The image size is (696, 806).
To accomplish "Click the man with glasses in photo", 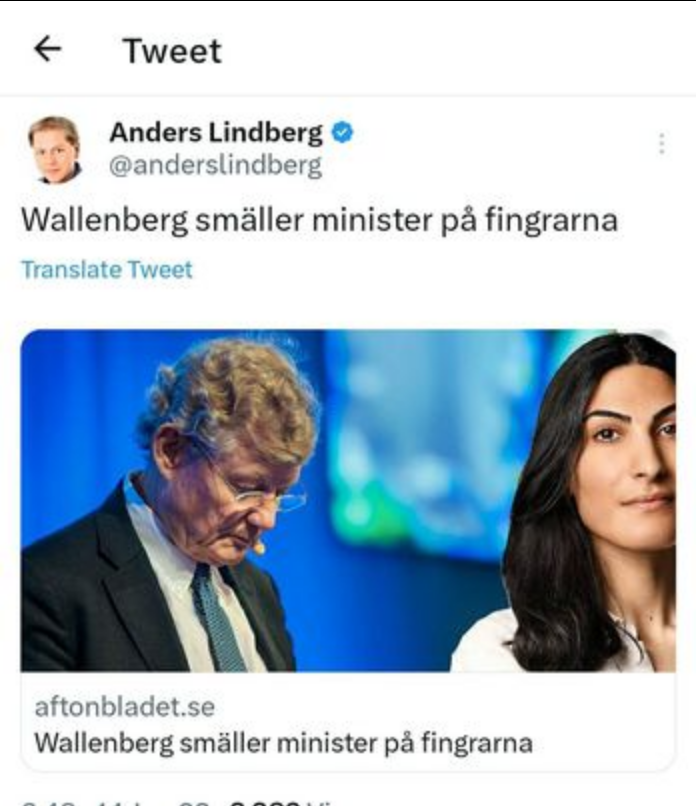I will (170, 509).
